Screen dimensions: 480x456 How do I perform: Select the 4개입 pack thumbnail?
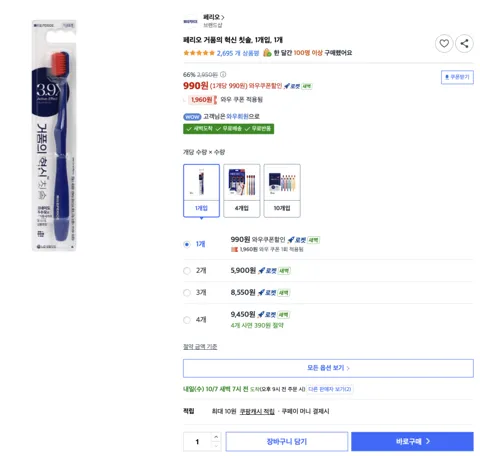tap(242, 191)
